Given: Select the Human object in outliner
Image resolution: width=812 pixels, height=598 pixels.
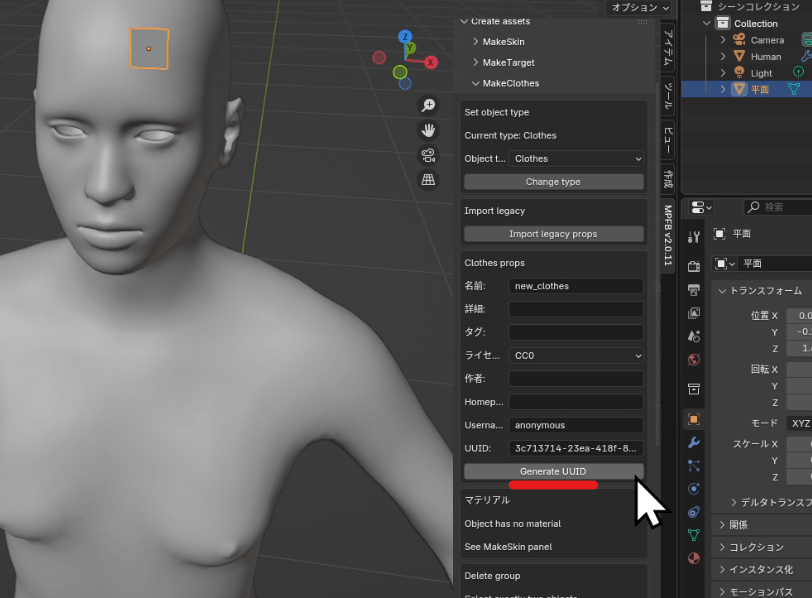Looking at the screenshot, I should tap(766, 57).
